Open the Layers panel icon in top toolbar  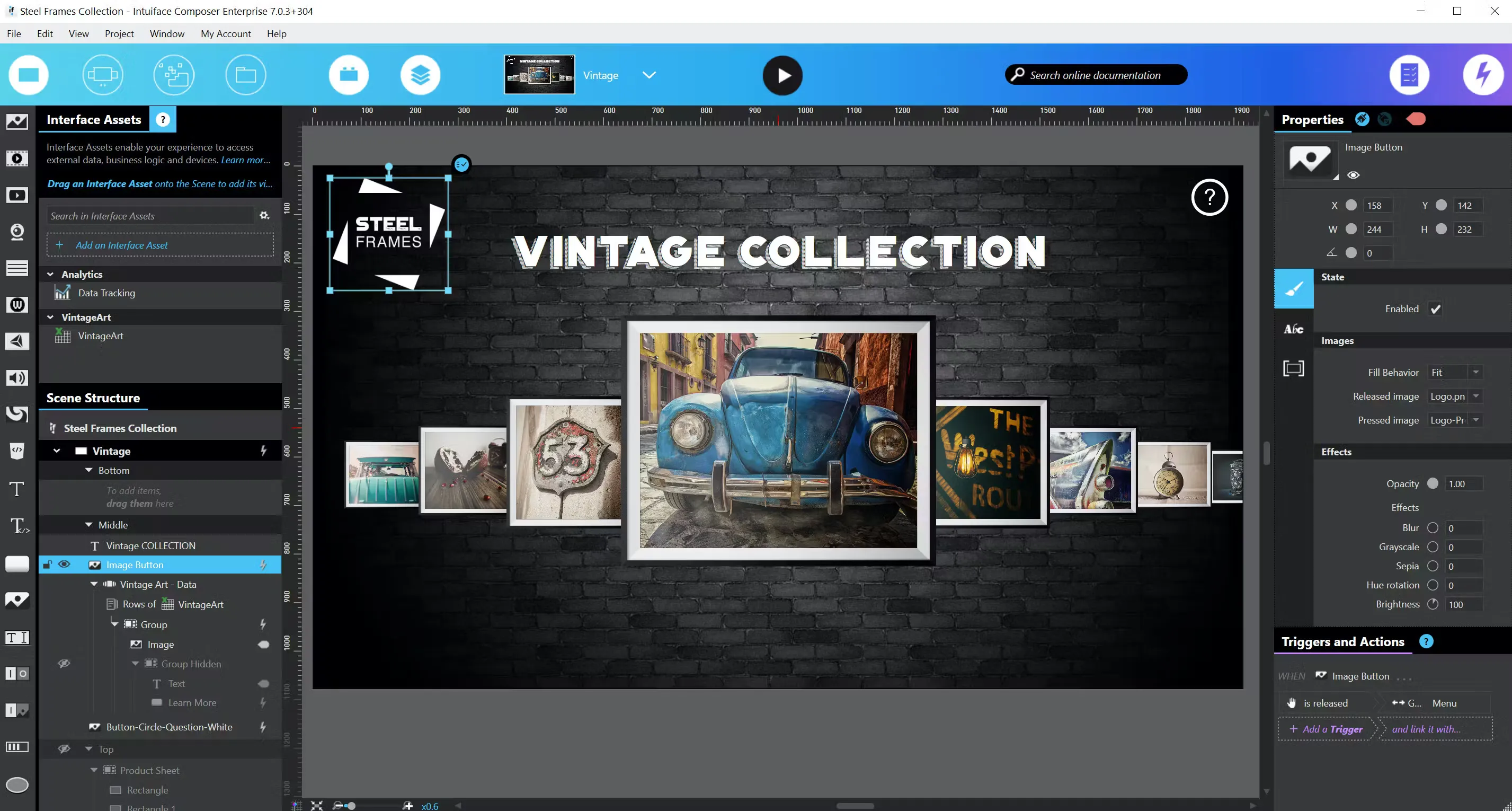point(420,75)
